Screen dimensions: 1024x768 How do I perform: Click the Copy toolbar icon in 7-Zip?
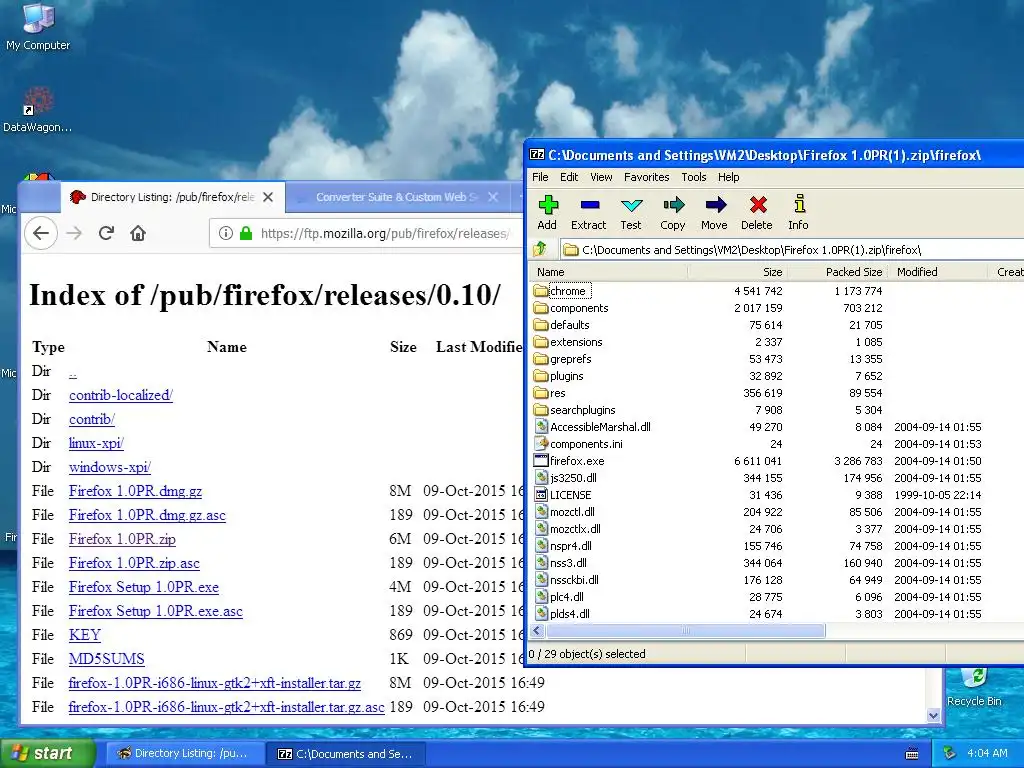pos(673,213)
